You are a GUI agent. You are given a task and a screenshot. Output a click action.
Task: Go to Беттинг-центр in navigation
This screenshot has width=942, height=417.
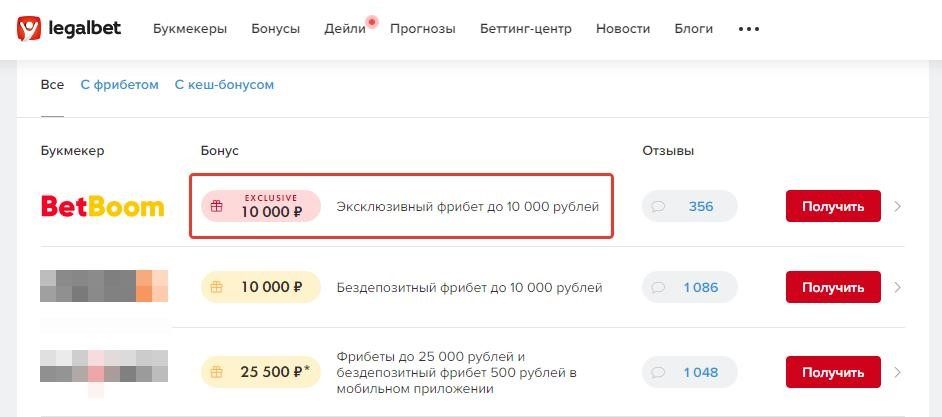(x=526, y=29)
